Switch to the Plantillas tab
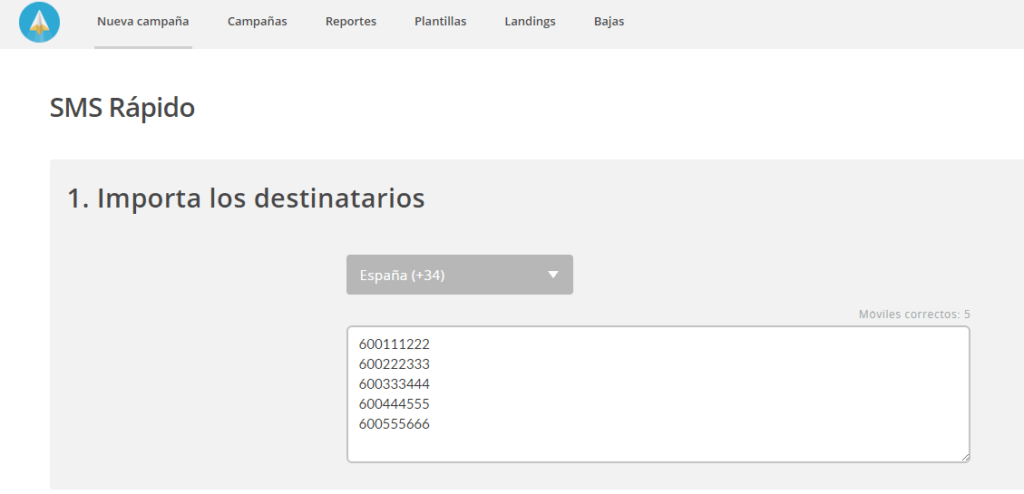1024x494 pixels. [440, 22]
